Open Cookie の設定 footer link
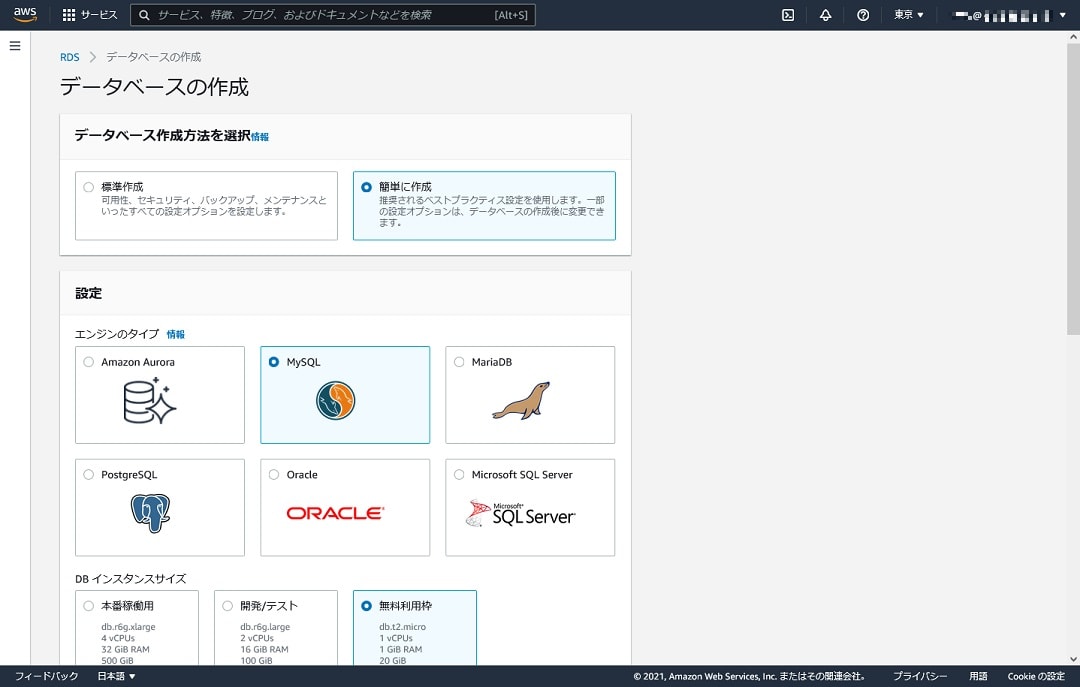The image size is (1080, 687). (x=1036, y=676)
